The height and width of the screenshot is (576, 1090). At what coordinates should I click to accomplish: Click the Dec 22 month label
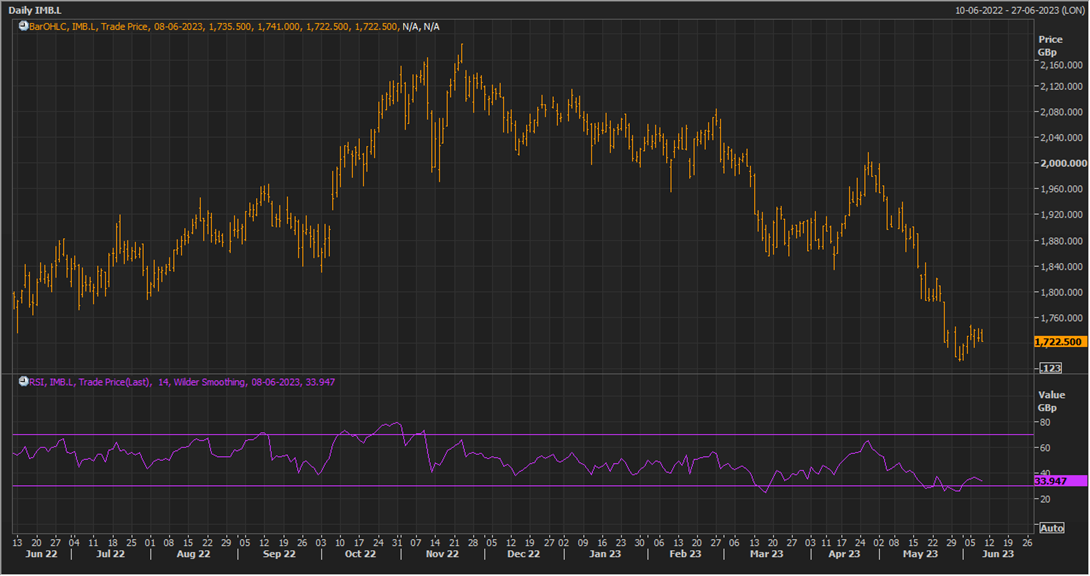coord(523,554)
